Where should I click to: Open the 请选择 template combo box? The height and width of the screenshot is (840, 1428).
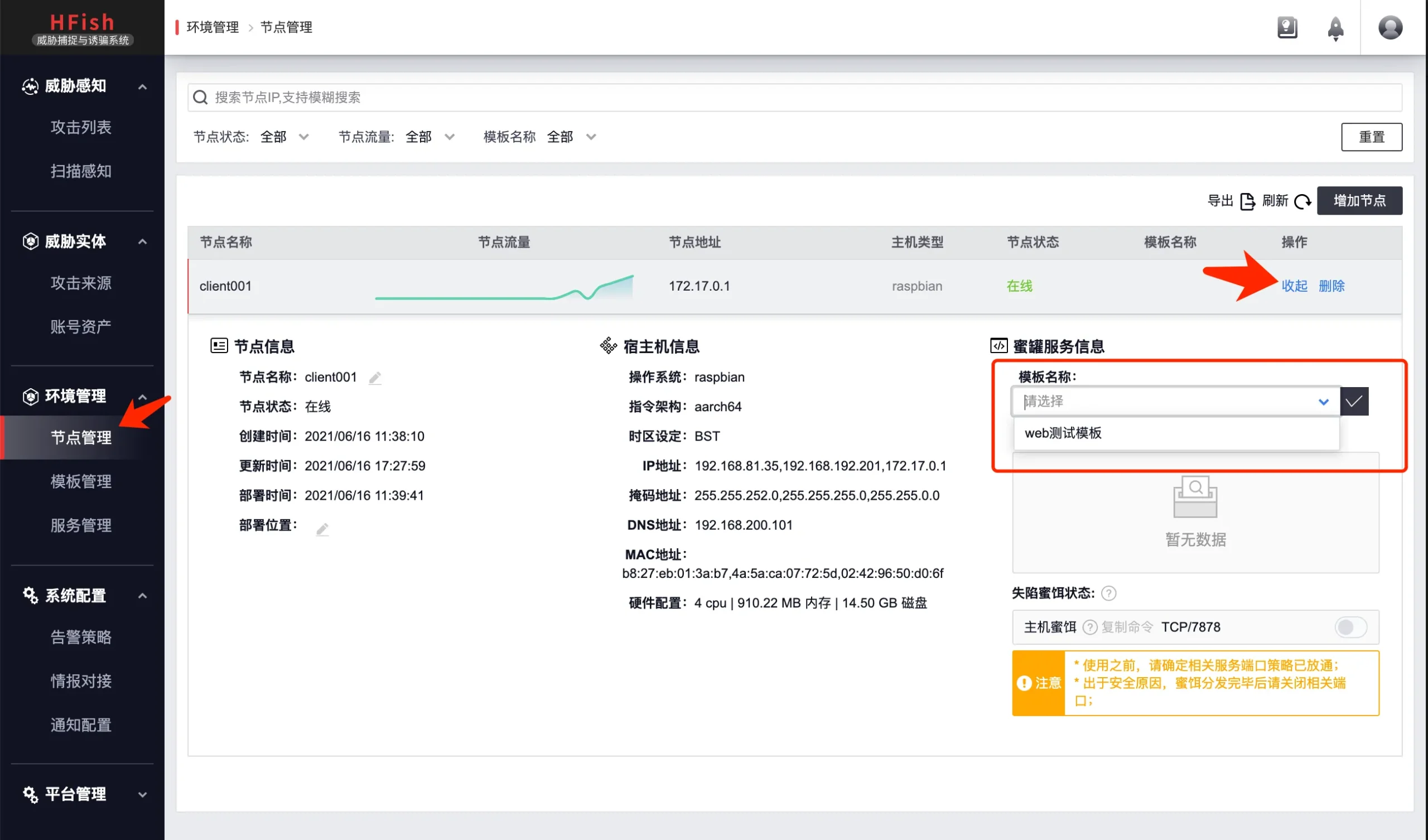[x=1176, y=402]
